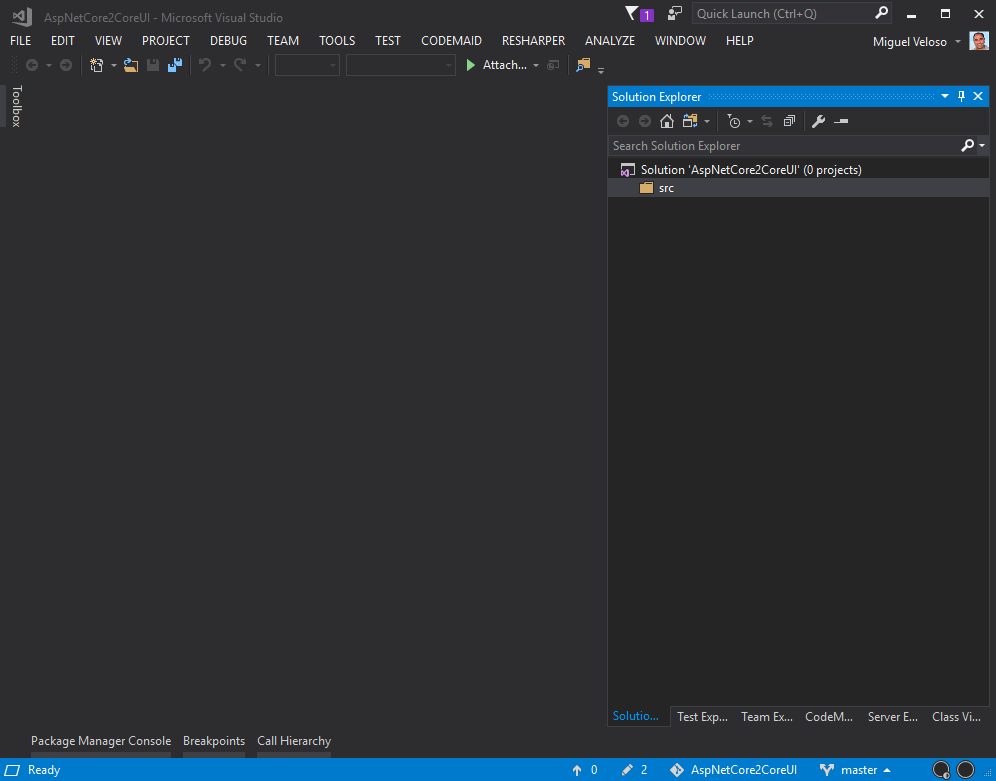996x781 pixels.
Task: Click the Navigate Backward toolbar icon
Action: point(32,65)
